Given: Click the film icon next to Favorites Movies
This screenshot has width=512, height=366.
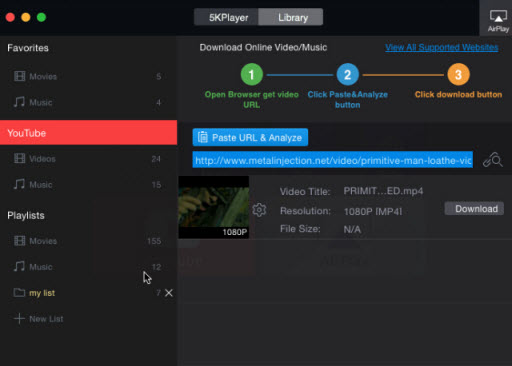Looking at the screenshot, I should click(x=19, y=76).
